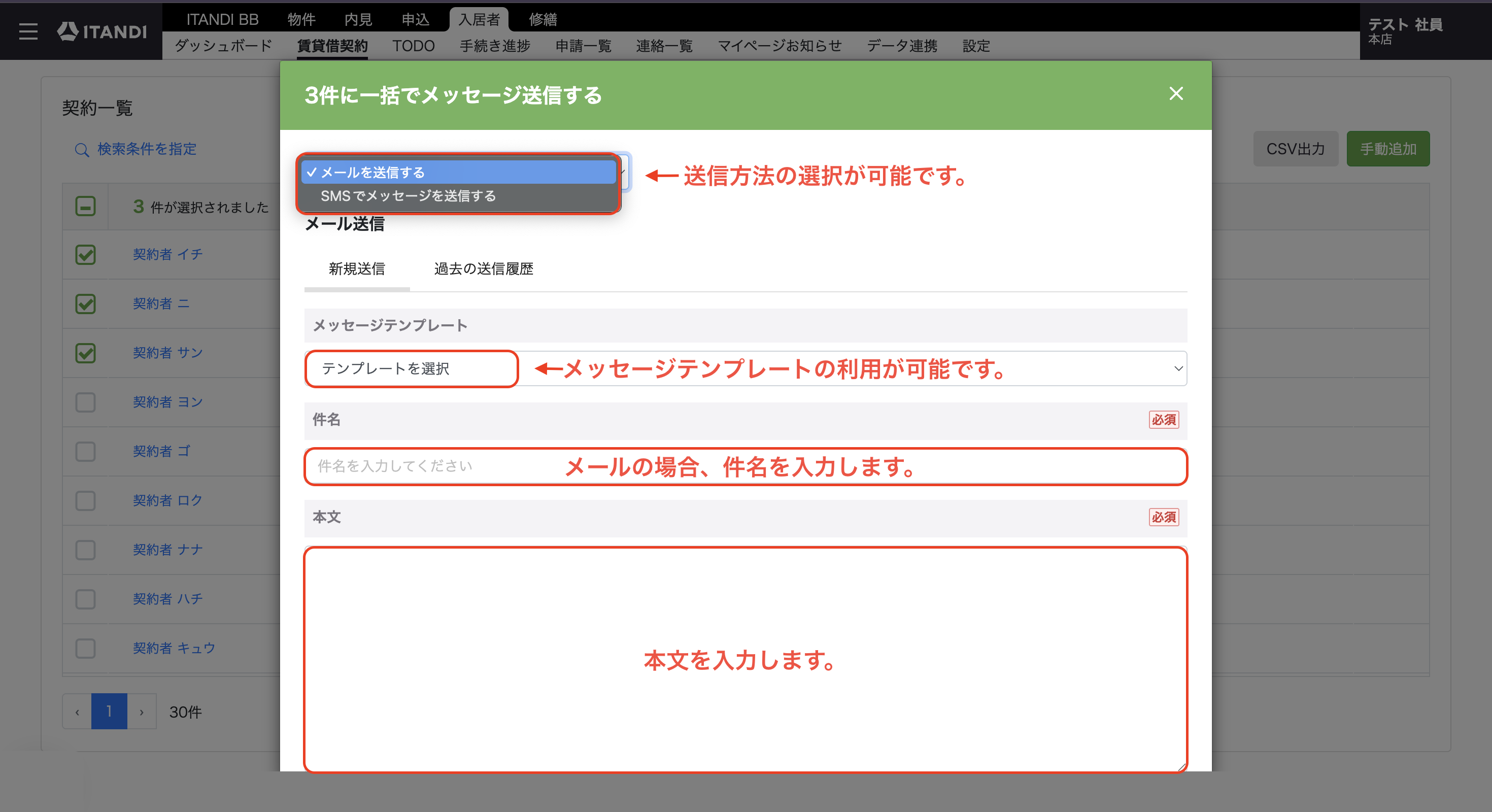The width and height of the screenshot is (1492, 812).
Task: Open 申込 top tab
Action: tap(415, 20)
